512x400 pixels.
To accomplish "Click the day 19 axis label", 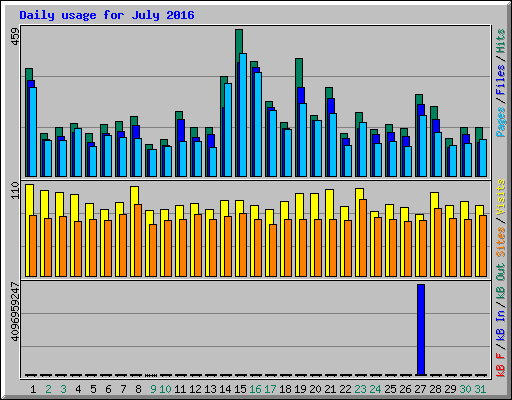I will click(300, 389).
